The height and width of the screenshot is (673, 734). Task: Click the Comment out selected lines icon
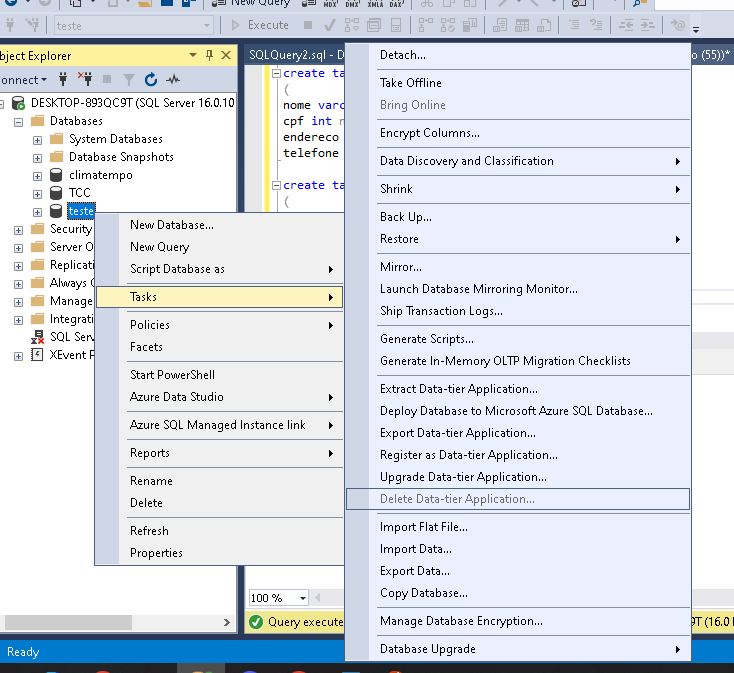(x=574, y=25)
